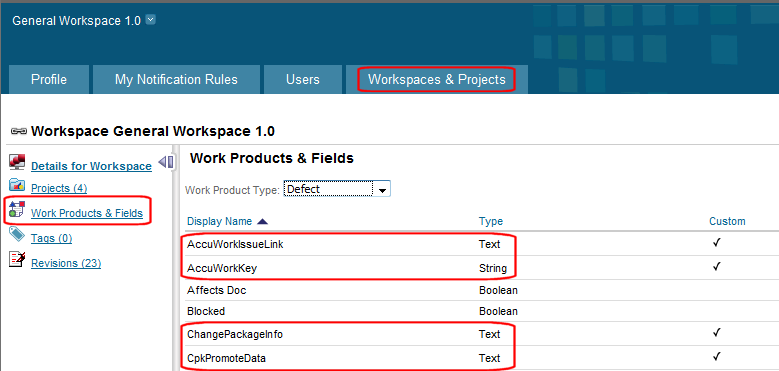Click the Details for Workspace monitor icon
Image resolution: width=779 pixels, height=371 pixels.
tap(17, 162)
